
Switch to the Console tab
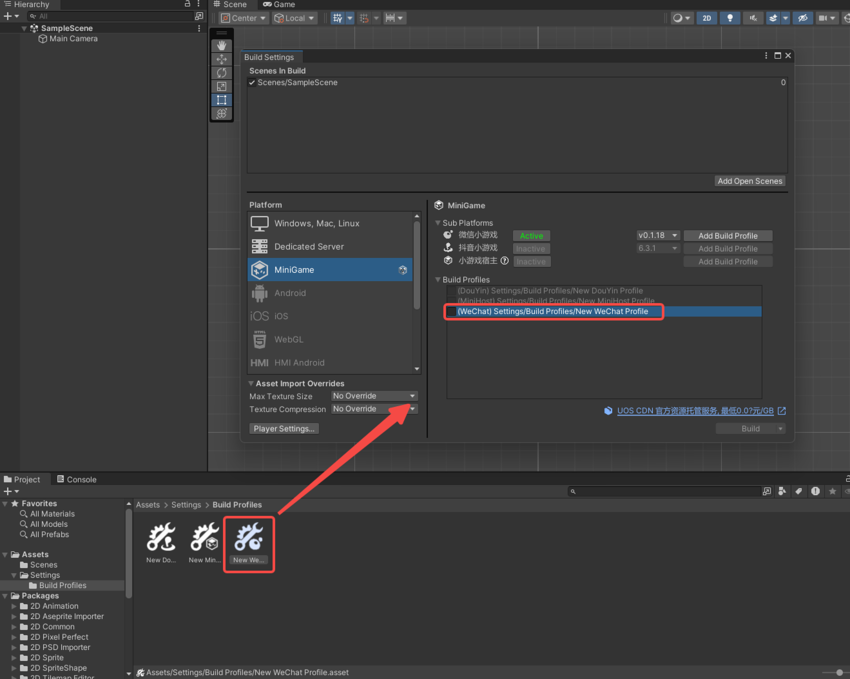point(76,479)
